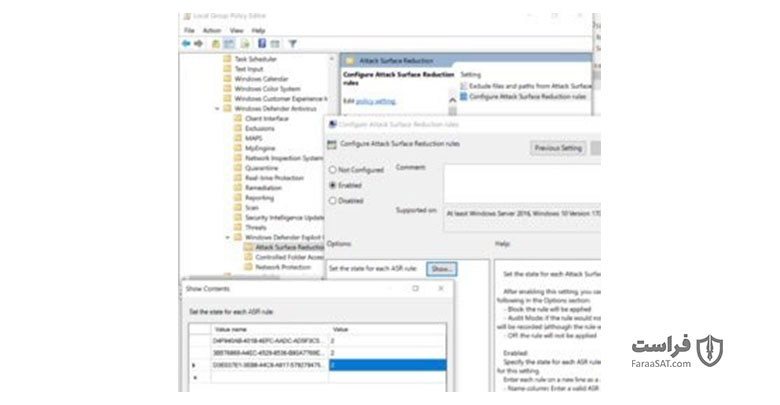This screenshot has height=405, width=780.
Task: Click the folder icon in the Attack Surface Reduction header
Action: (350, 61)
